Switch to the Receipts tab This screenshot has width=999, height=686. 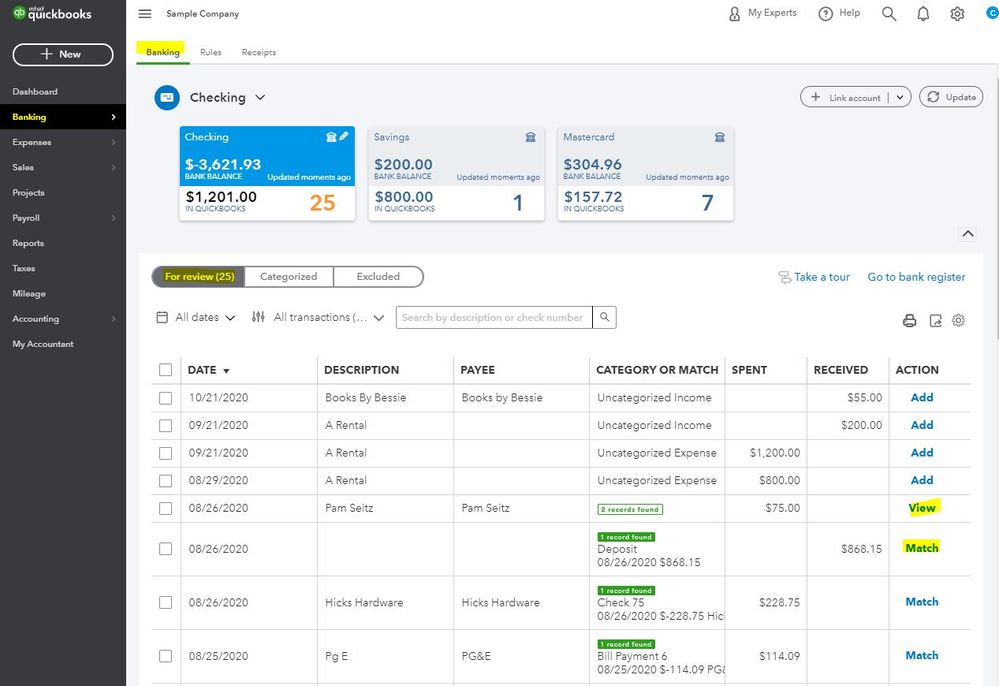259,52
